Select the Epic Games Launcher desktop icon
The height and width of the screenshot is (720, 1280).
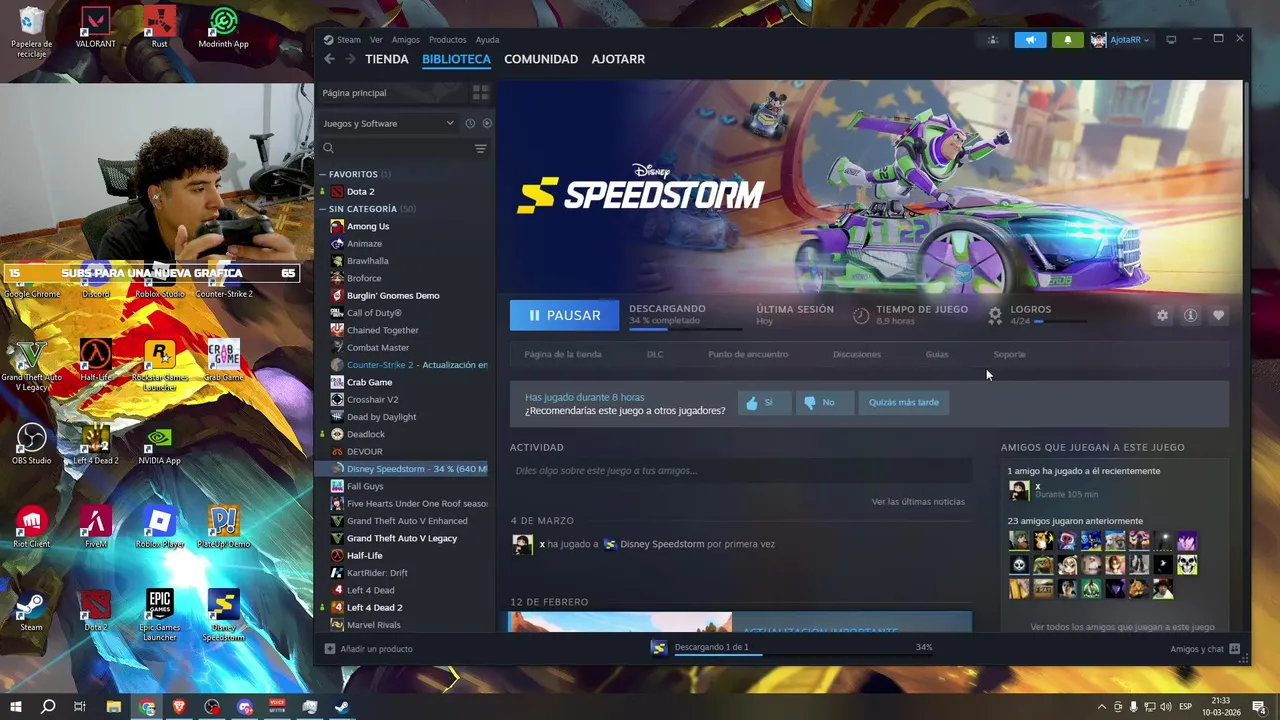[160, 615]
